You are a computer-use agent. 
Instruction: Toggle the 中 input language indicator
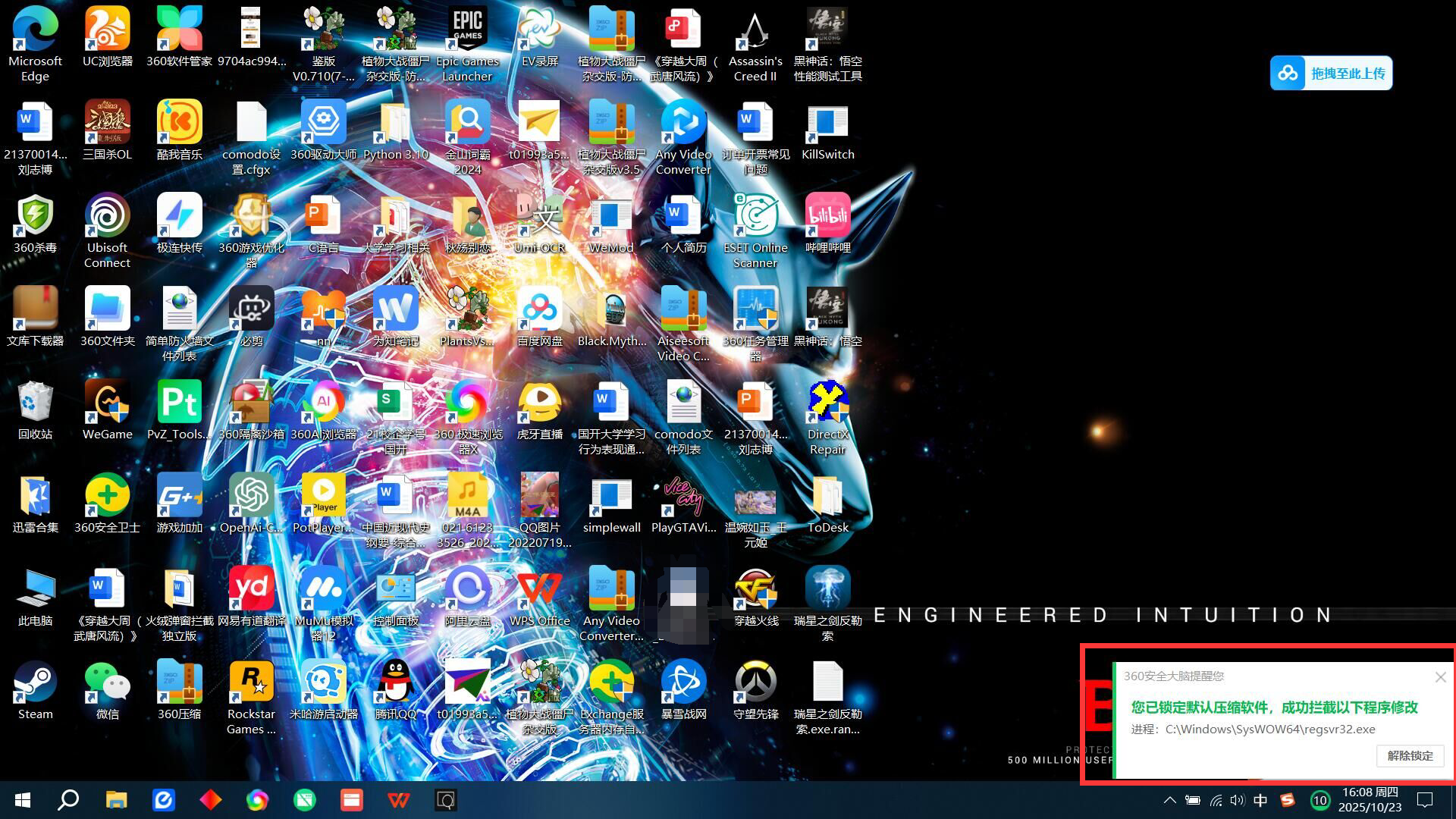1260,800
